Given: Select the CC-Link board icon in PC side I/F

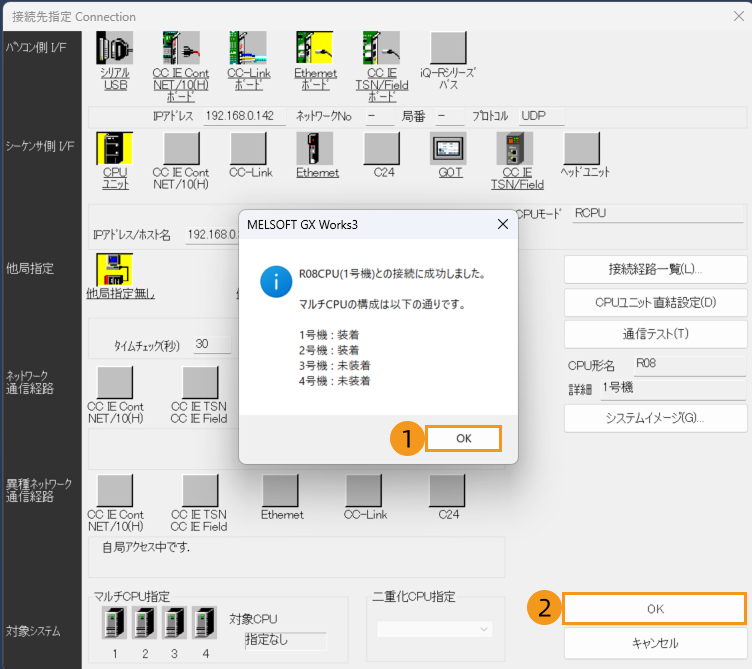Looking at the screenshot, I should [x=248, y=49].
